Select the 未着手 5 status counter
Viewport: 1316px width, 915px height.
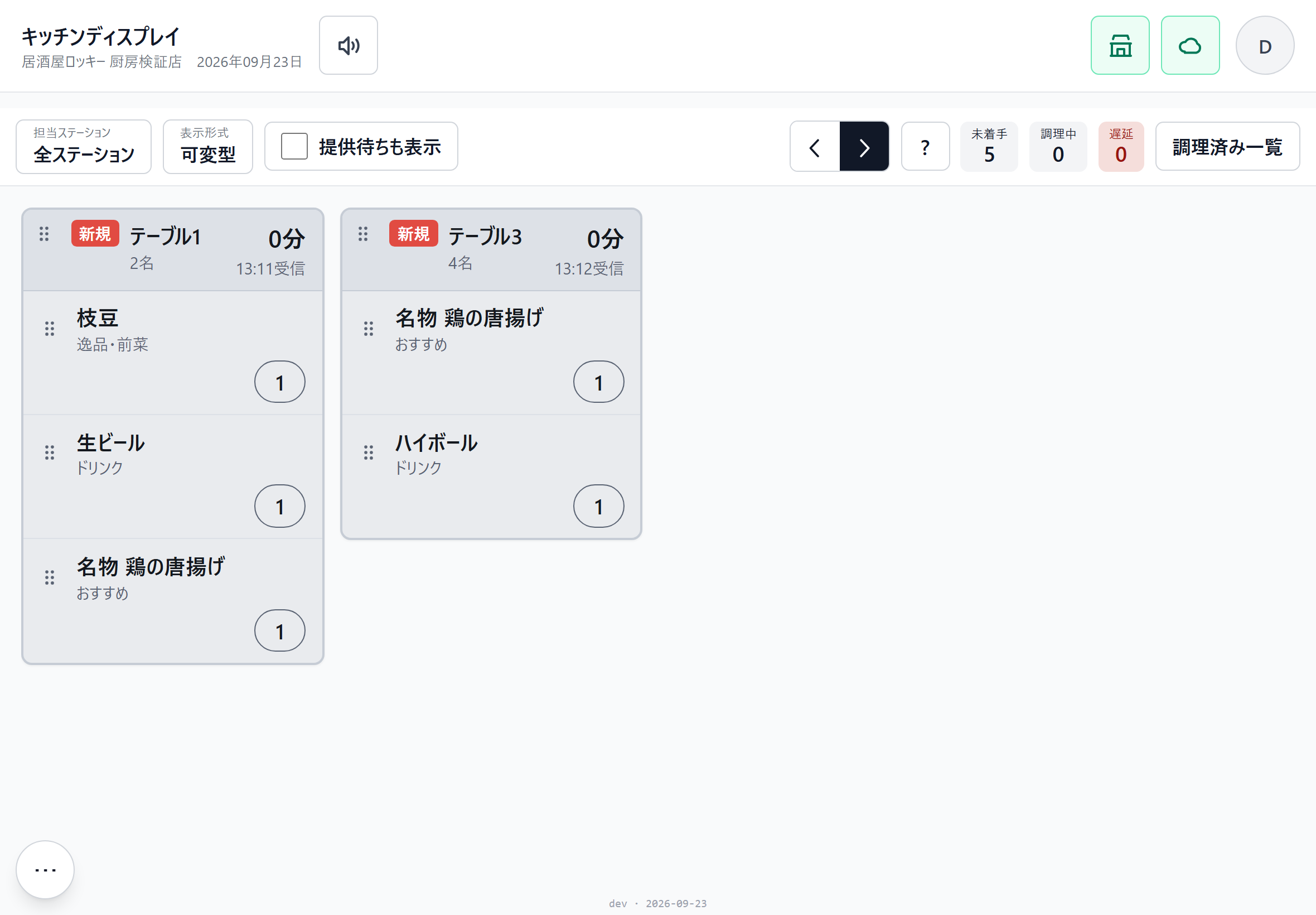989,146
